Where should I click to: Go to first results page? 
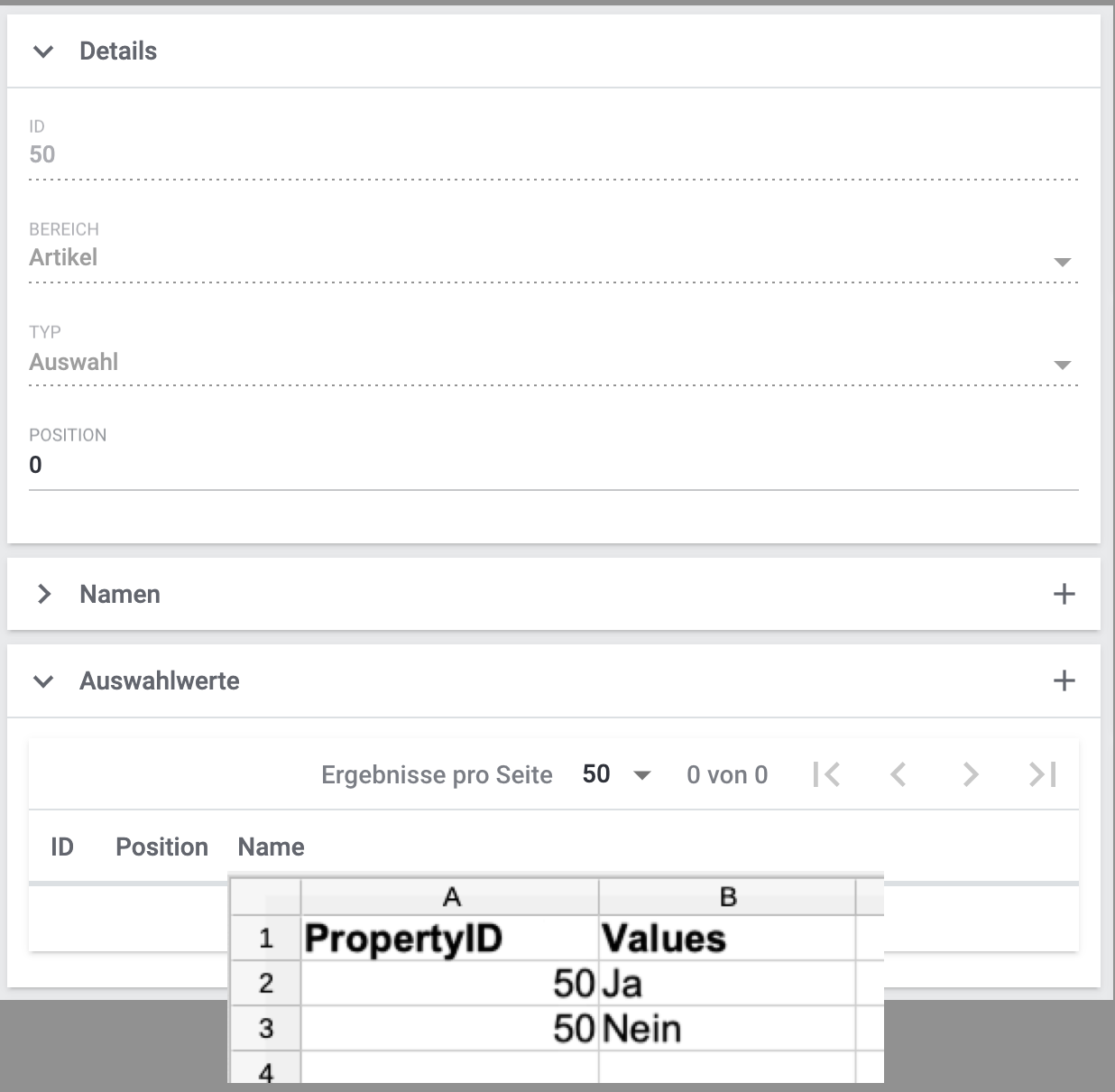point(826,774)
